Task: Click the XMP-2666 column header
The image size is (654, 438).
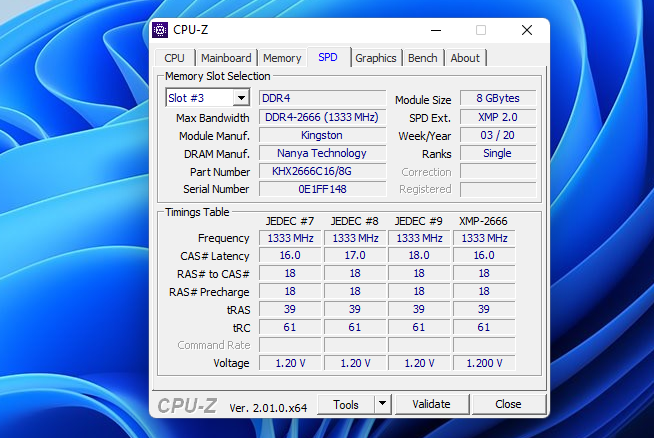Action: click(483, 221)
